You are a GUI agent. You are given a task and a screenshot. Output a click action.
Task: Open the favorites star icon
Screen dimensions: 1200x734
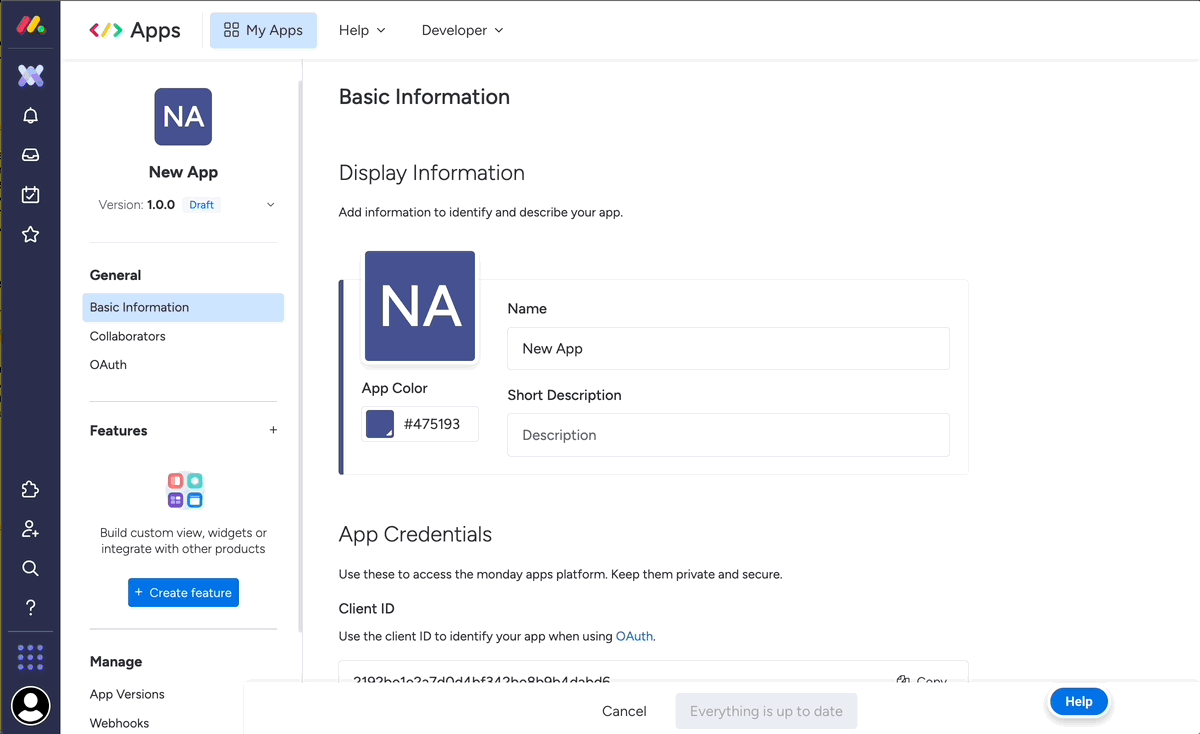click(x=31, y=234)
